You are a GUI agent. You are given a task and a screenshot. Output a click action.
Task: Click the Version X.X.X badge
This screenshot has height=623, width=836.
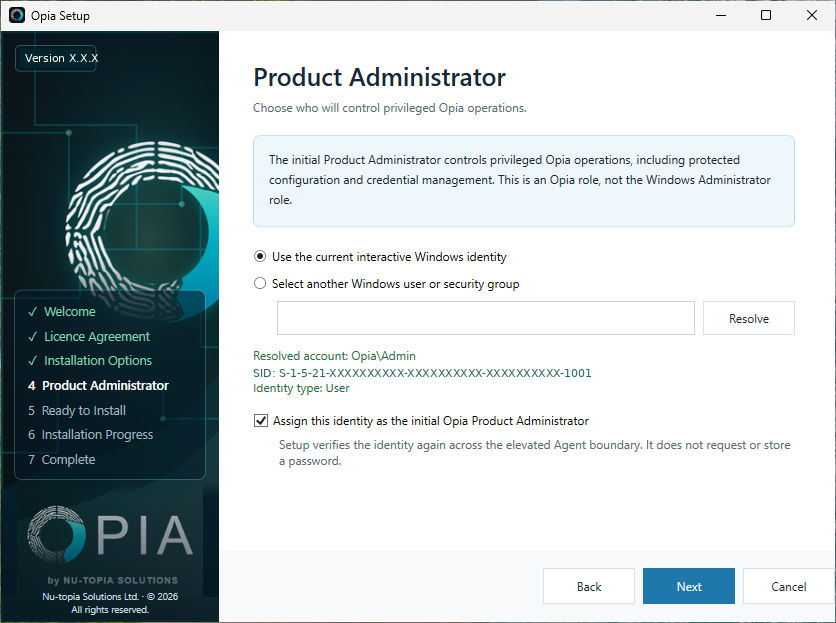coord(56,58)
